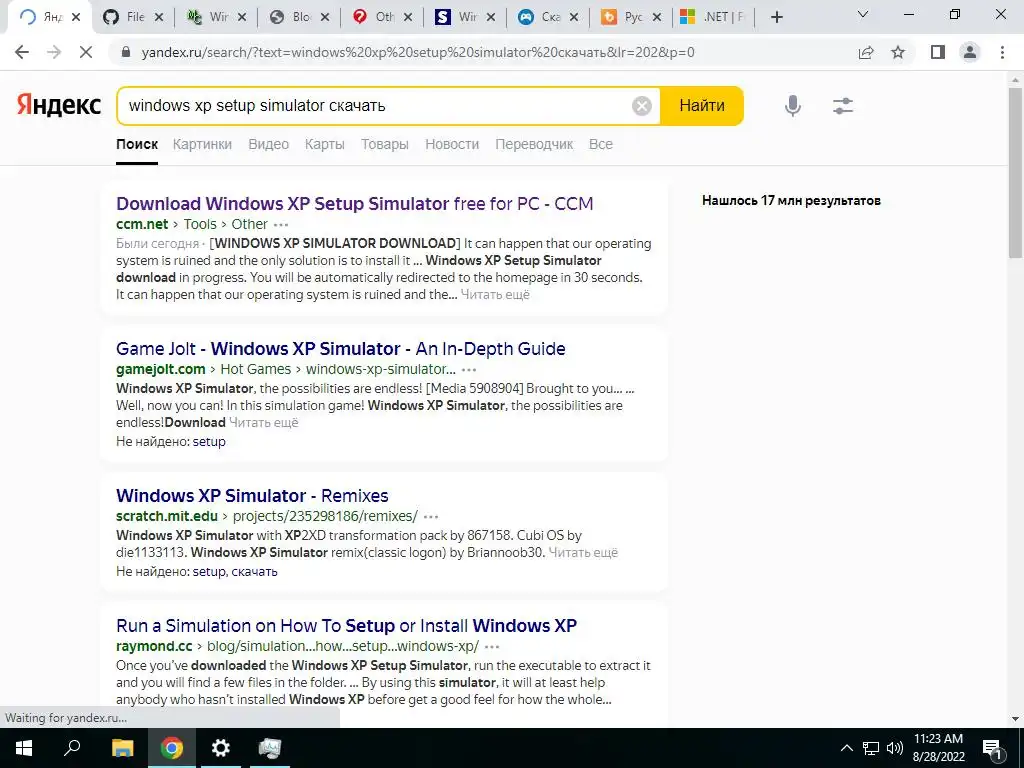
Task: Expand Читать ещё on CCM result
Action: 495,295
